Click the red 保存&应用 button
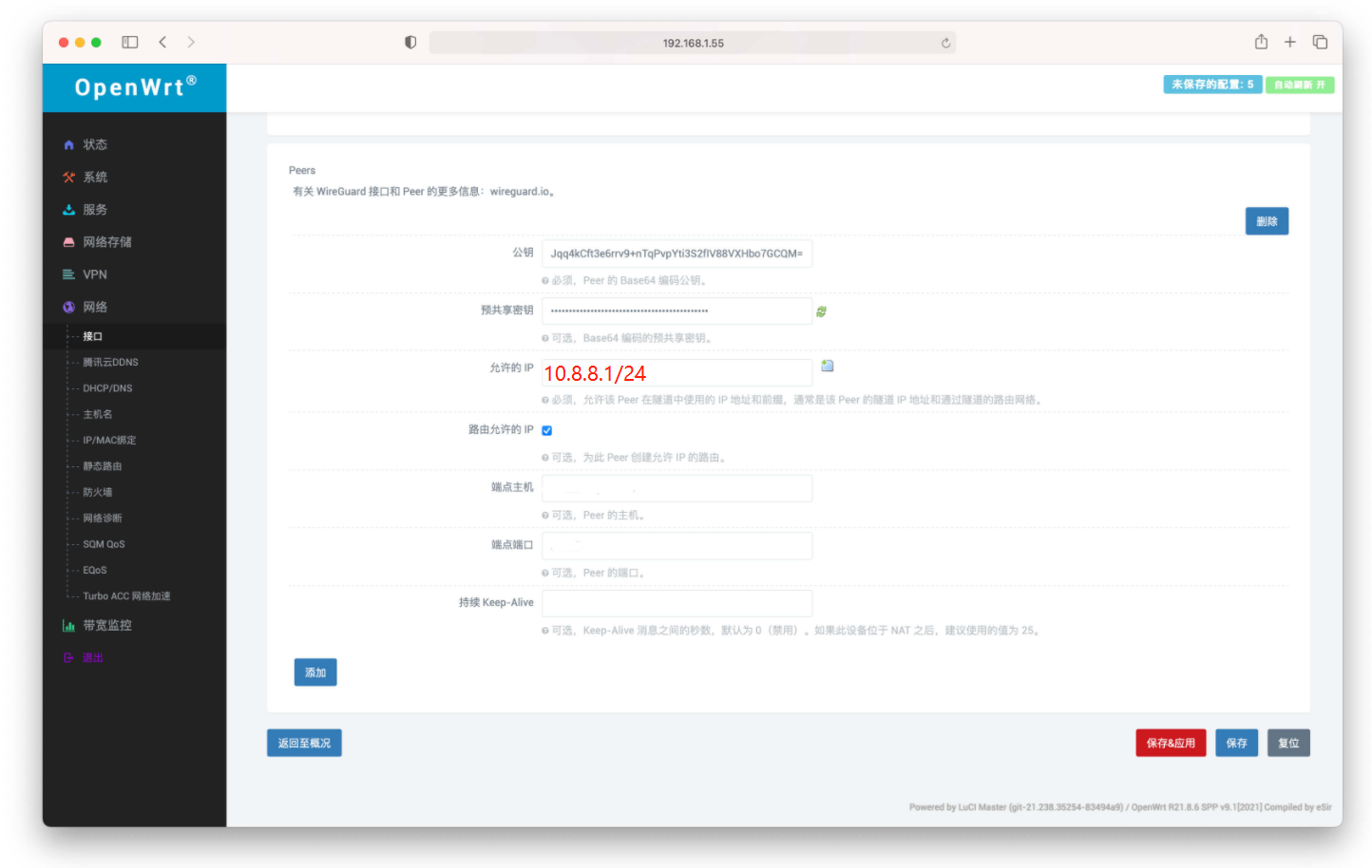 [1171, 743]
